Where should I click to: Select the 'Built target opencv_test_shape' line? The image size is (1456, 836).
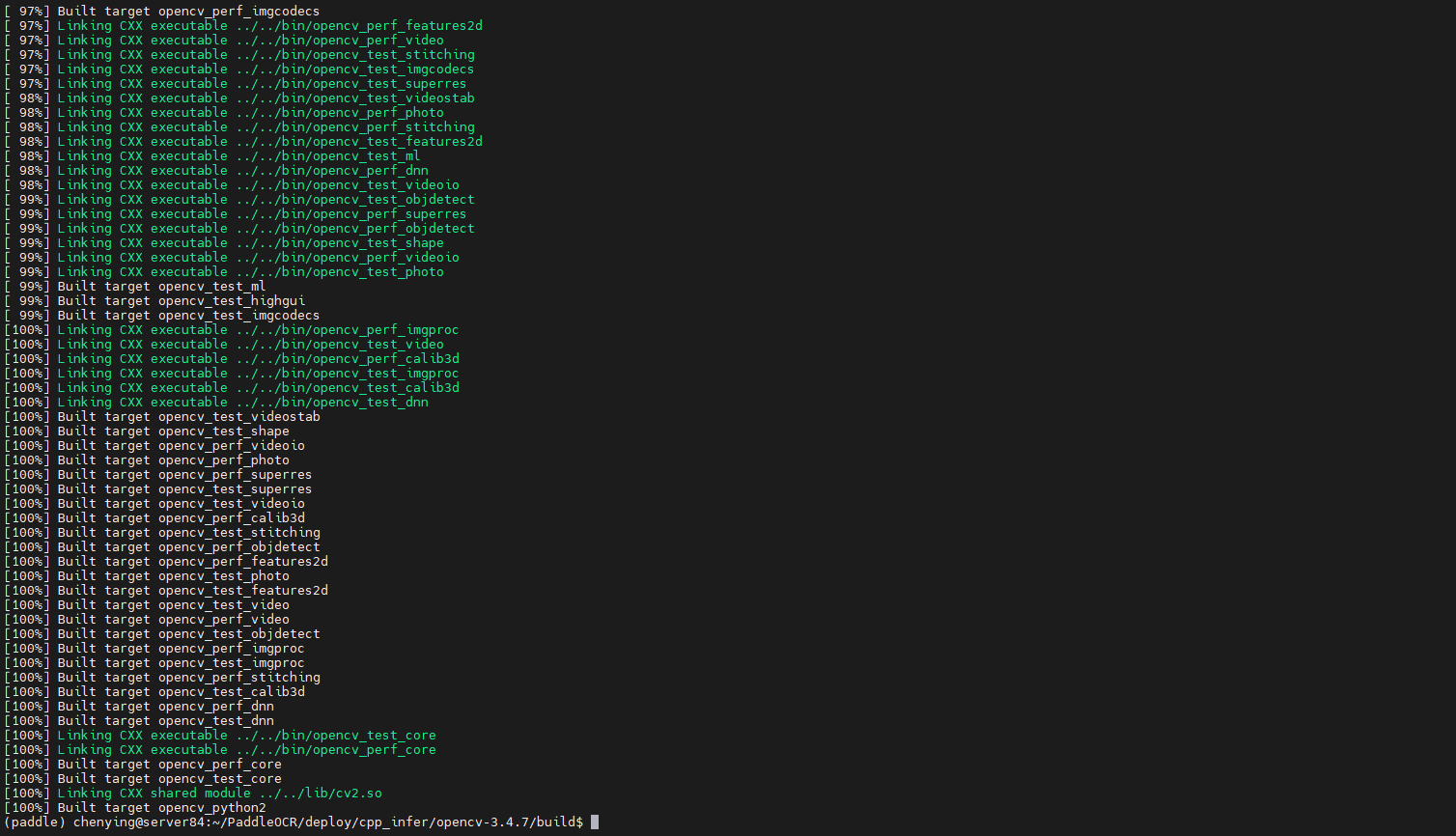point(147,432)
